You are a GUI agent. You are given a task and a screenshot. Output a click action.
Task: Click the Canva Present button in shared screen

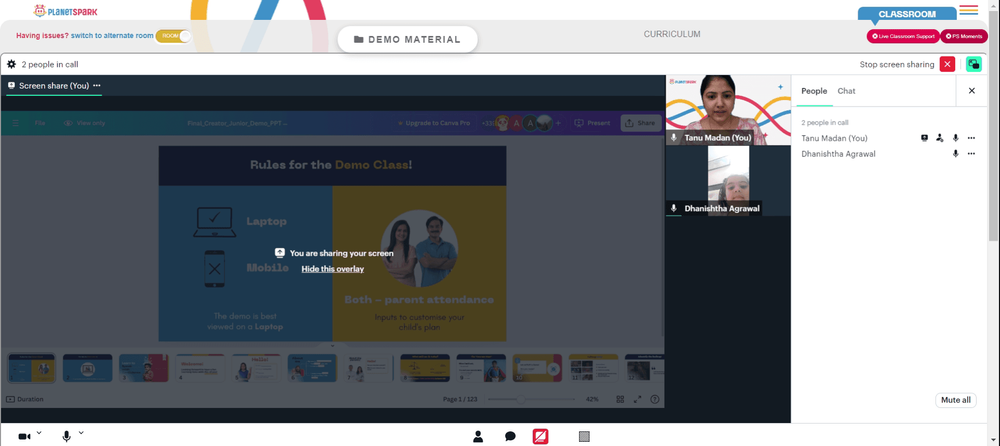coord(592,123)
